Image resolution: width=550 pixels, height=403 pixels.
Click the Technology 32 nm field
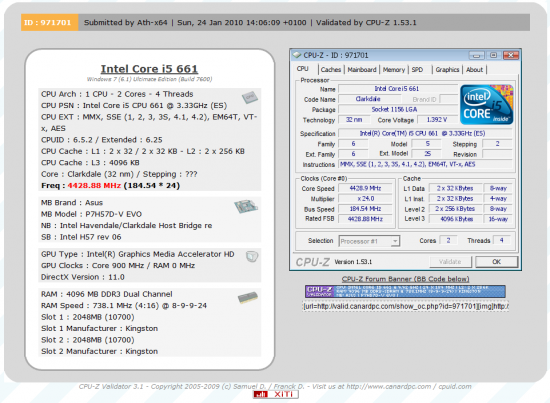pyautogui.click(x=354, y=120)
